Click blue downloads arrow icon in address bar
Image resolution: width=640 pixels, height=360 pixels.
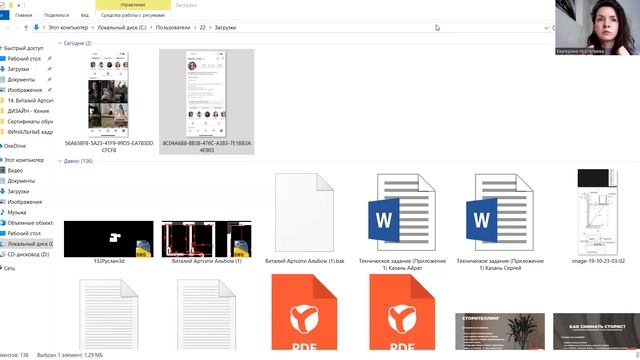pyautogui.click(x=36, y=27)
